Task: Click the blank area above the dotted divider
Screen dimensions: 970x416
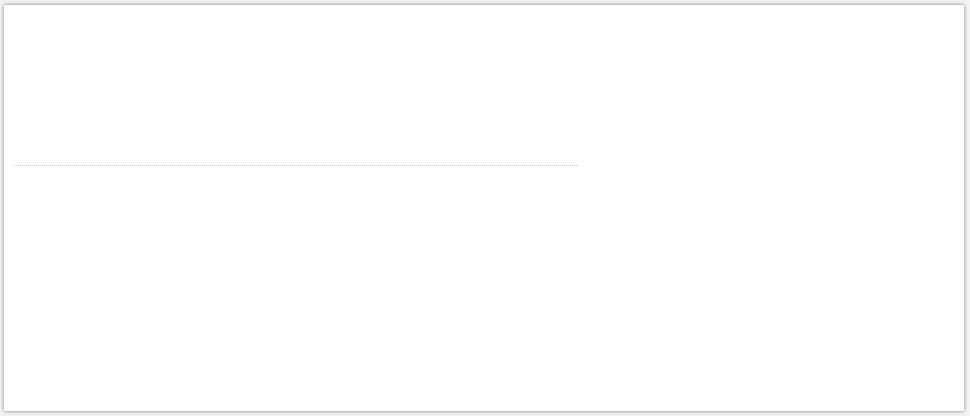Action: pos(295,85)
